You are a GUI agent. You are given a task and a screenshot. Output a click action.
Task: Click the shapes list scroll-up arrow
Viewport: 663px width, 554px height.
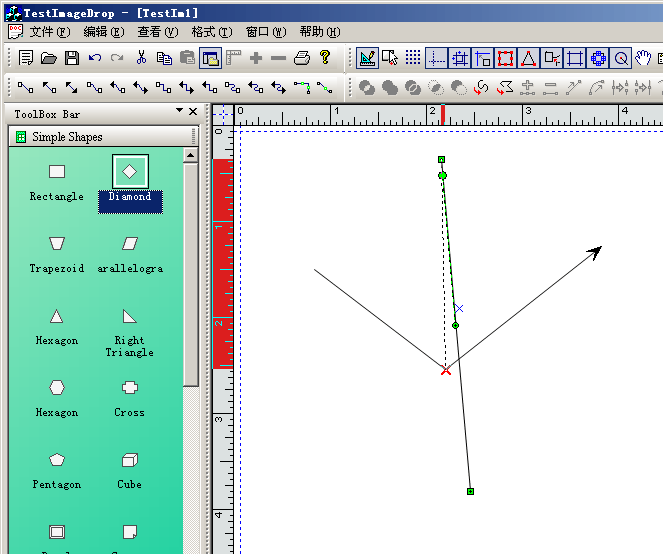(191, 156)
